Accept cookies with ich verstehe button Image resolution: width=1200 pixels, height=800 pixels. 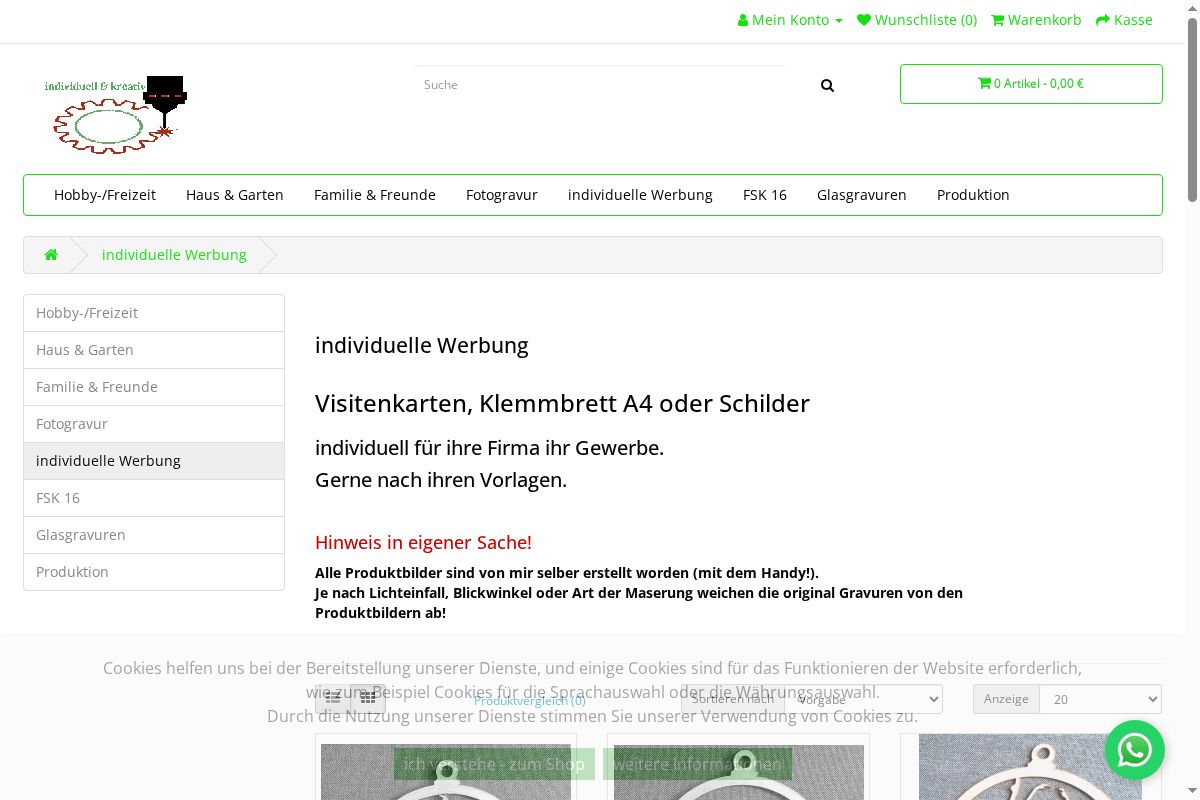pos(494,764)
